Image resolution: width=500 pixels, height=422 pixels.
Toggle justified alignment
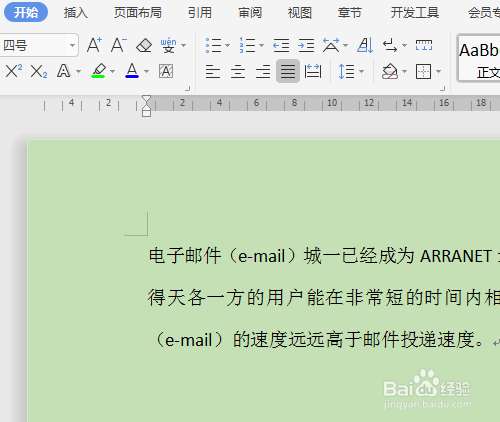point(288,71)
